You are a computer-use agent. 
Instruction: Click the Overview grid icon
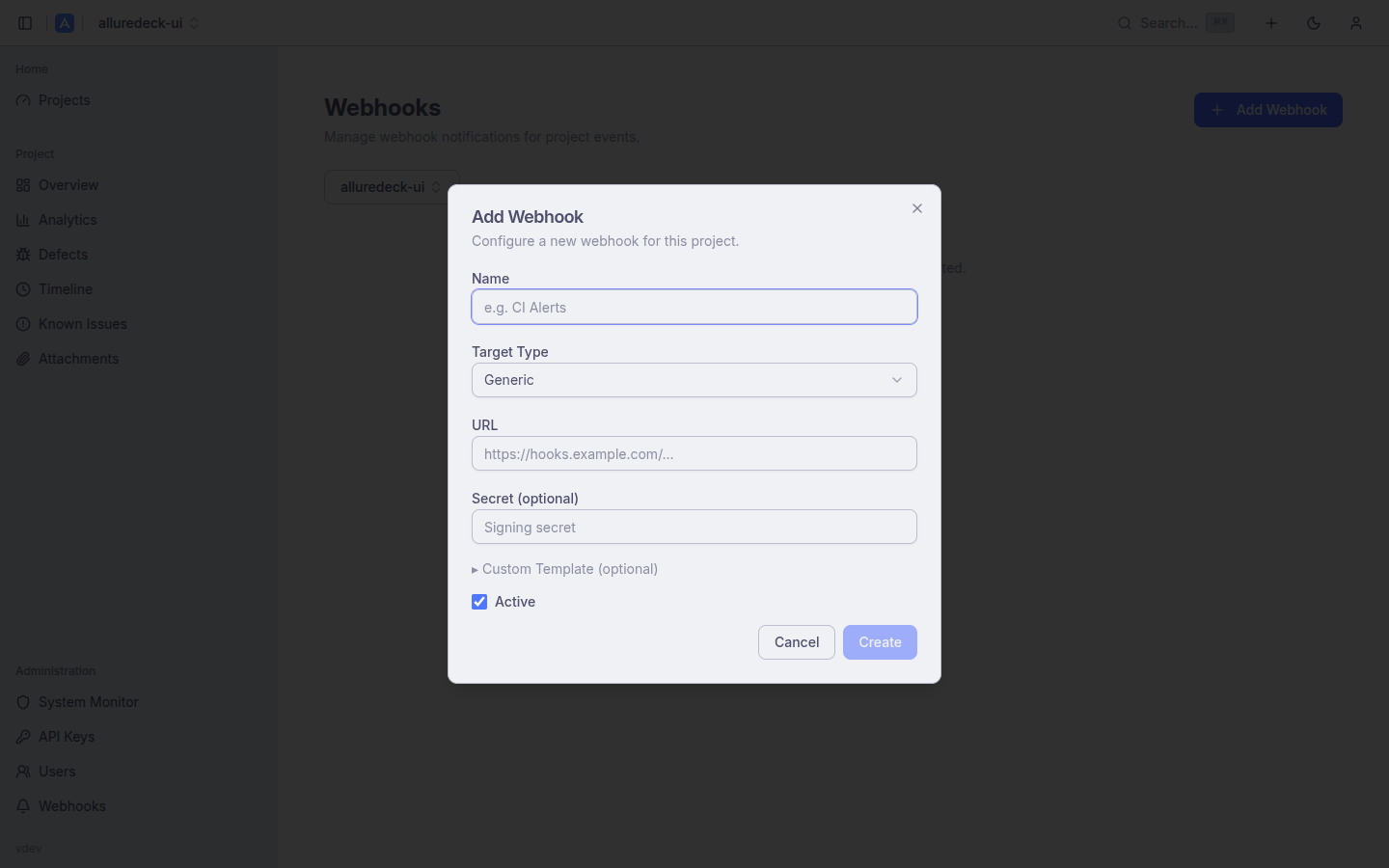click(x=23, y=185)
